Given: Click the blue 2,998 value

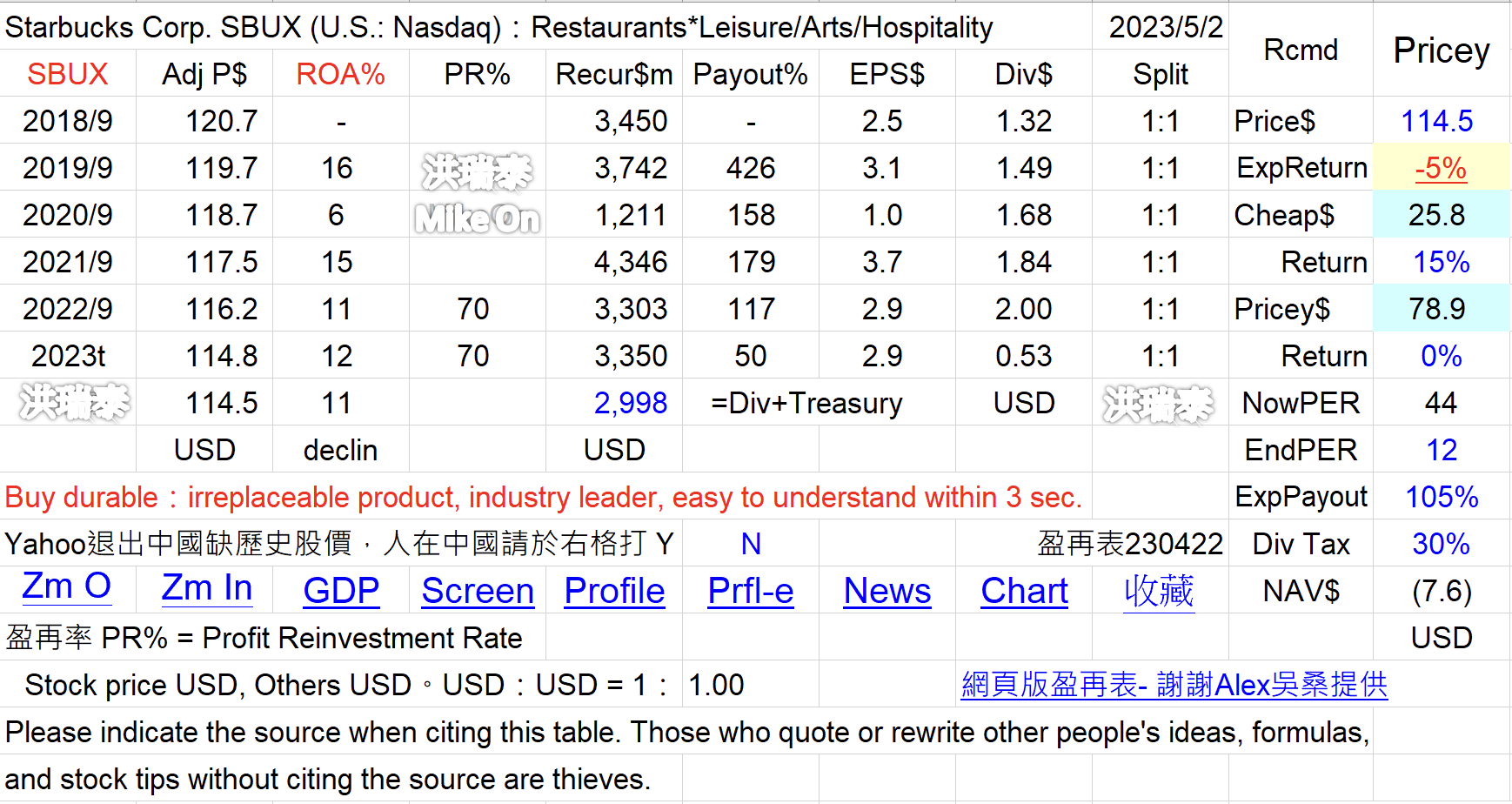Looking at the screenshot, I should coord(631,403).
